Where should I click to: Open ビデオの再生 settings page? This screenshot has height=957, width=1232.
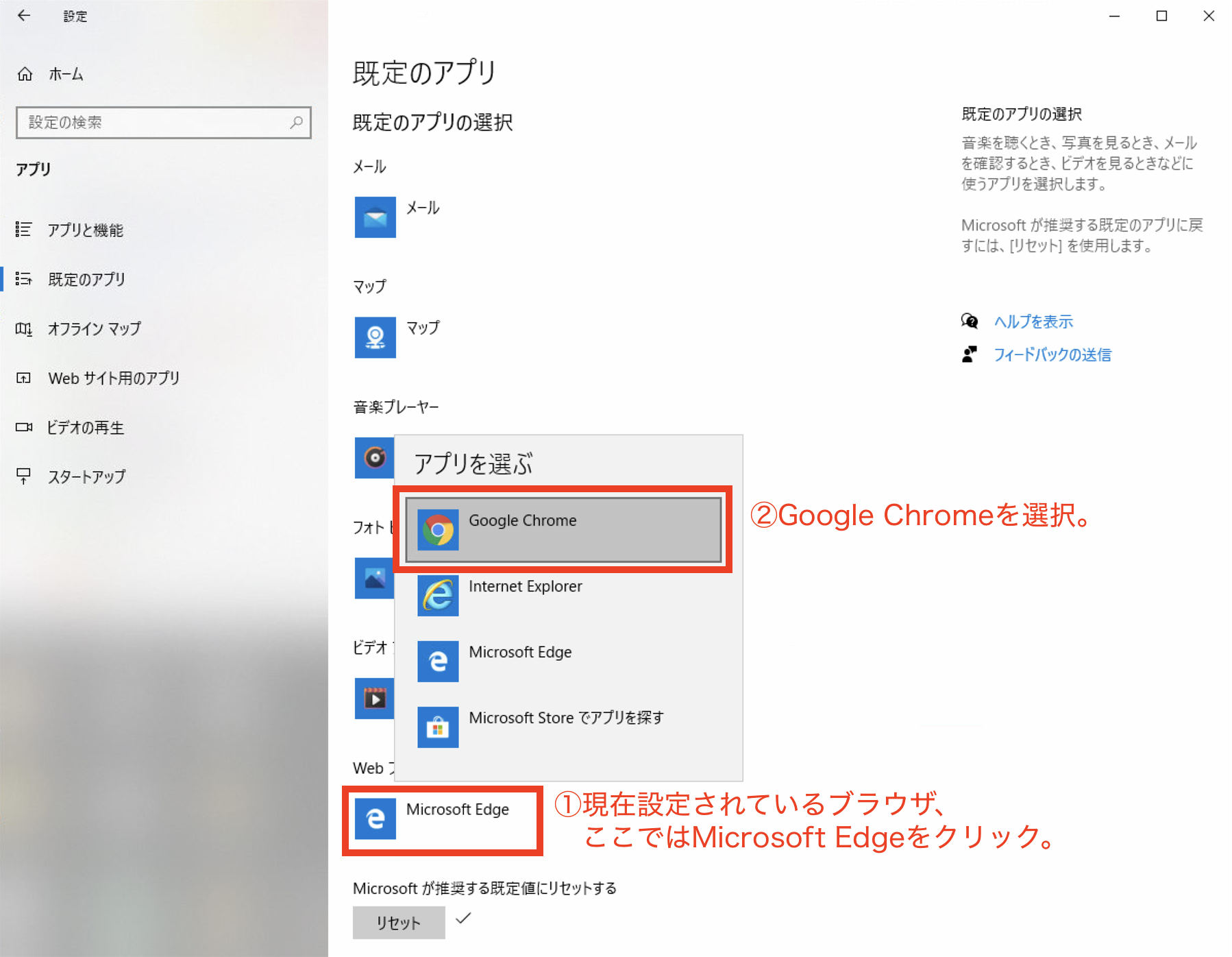pos(164,427)
